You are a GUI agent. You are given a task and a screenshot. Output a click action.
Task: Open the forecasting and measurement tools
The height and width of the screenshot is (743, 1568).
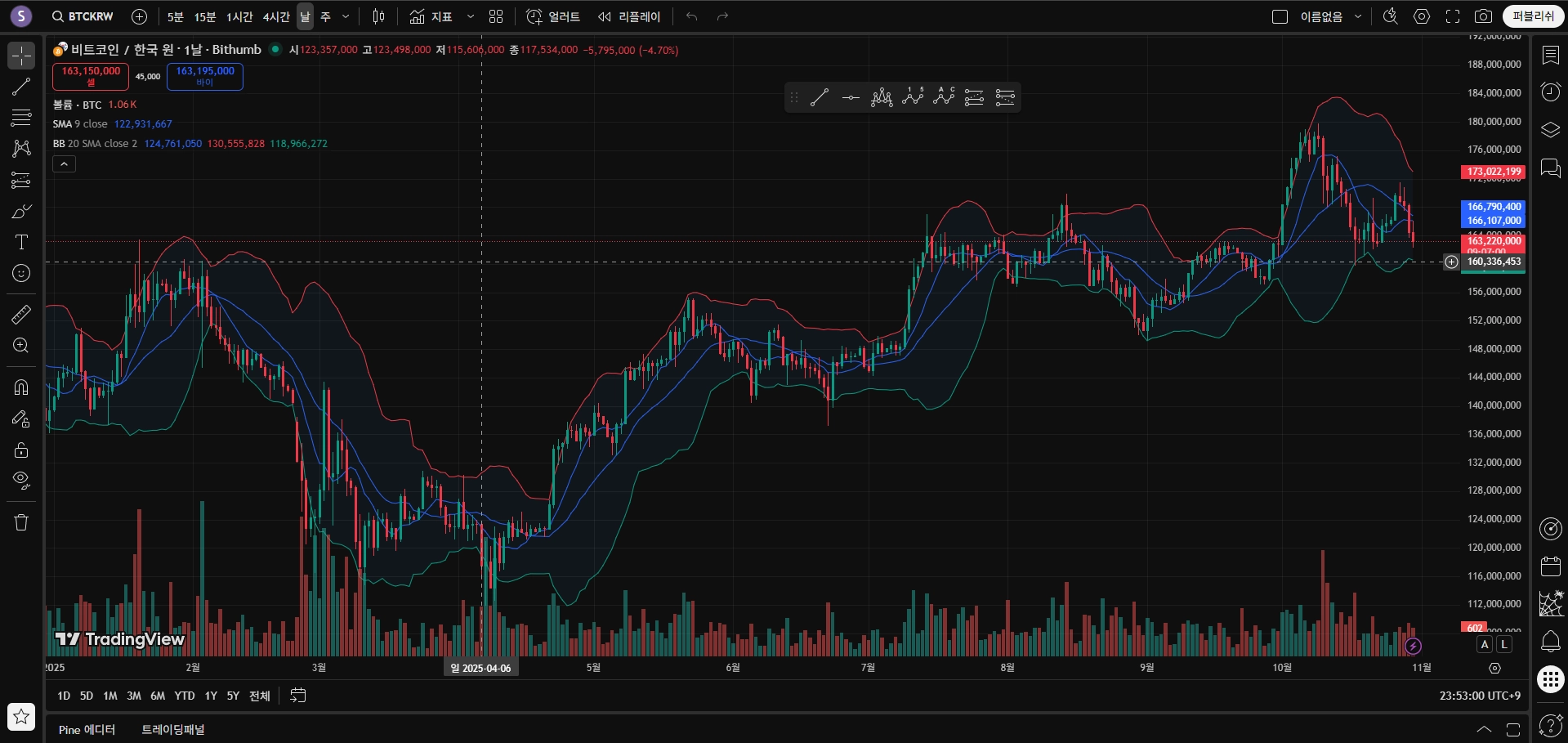tap(21, 180)
